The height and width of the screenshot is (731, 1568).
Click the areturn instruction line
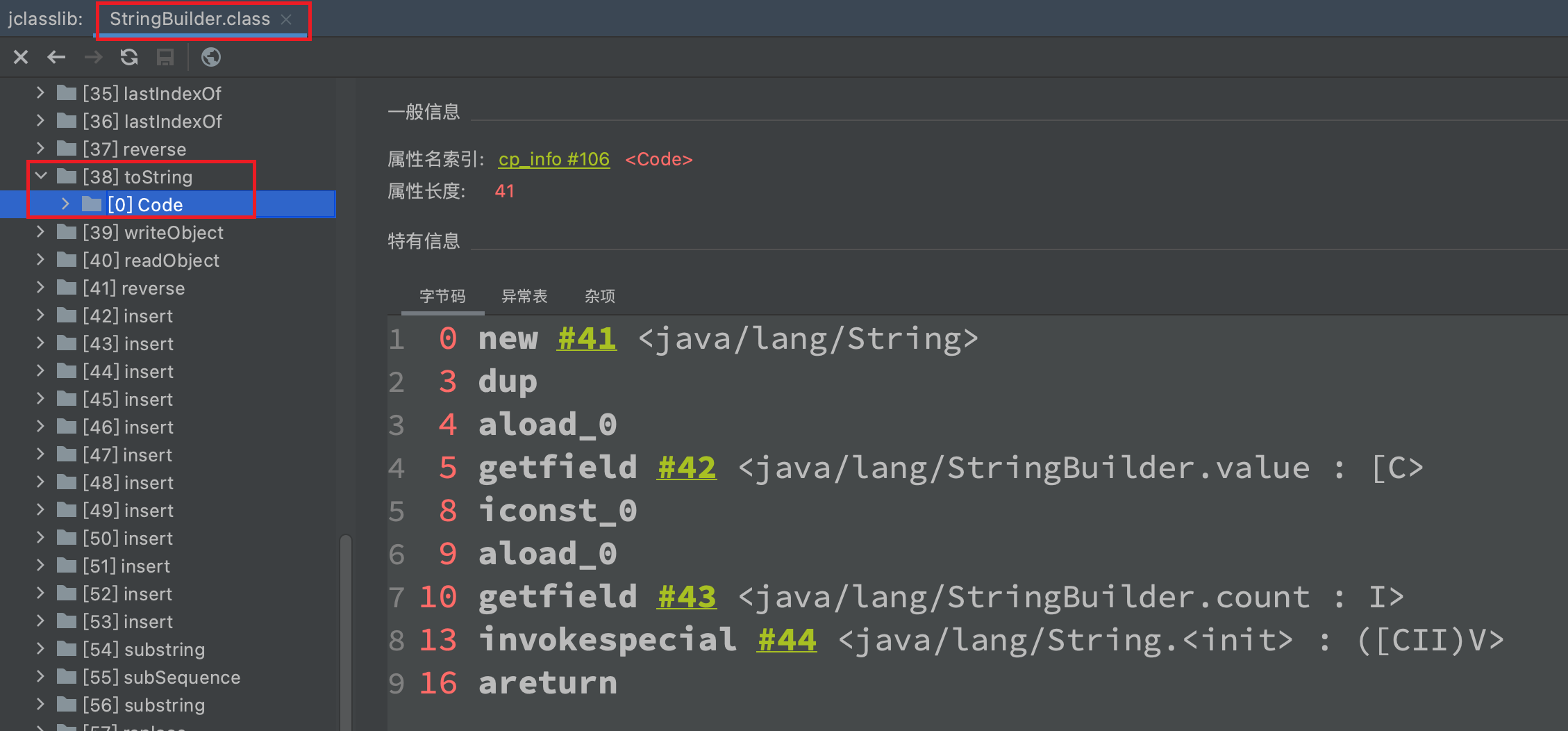(518, 683)
